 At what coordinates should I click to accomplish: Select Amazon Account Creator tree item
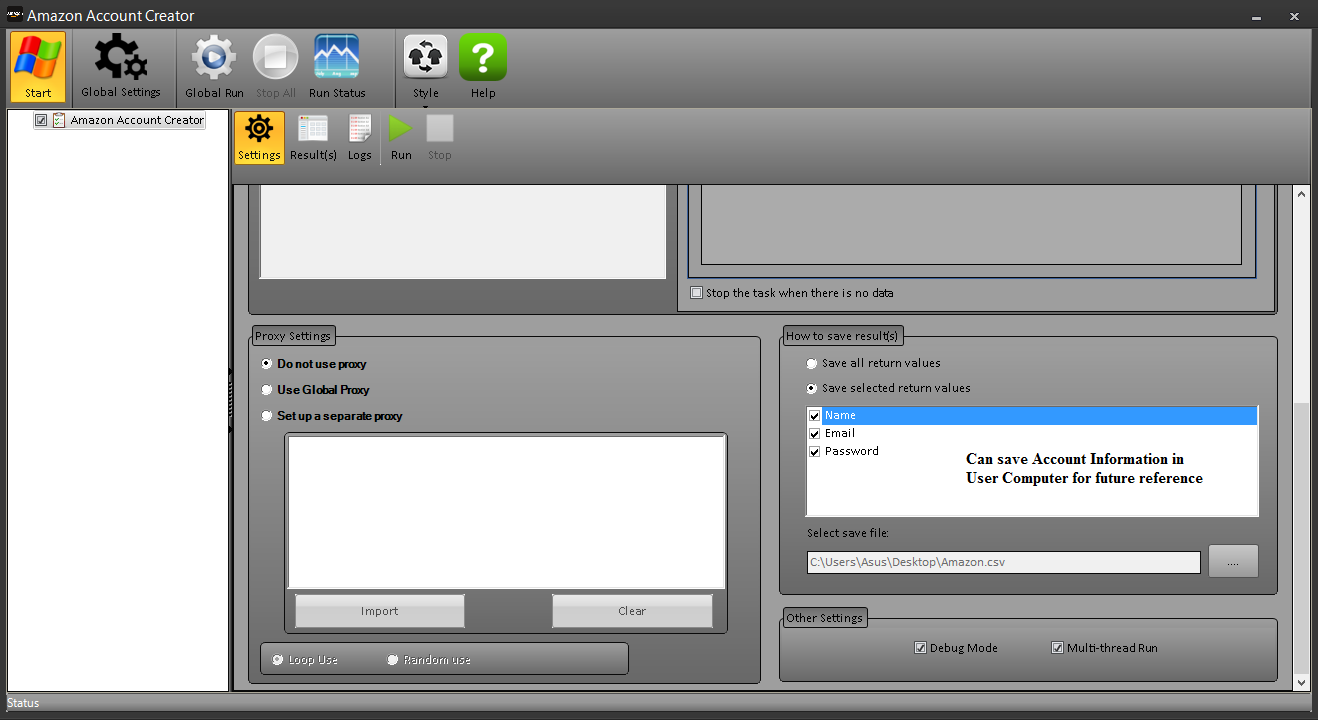[x=137, y=120]
